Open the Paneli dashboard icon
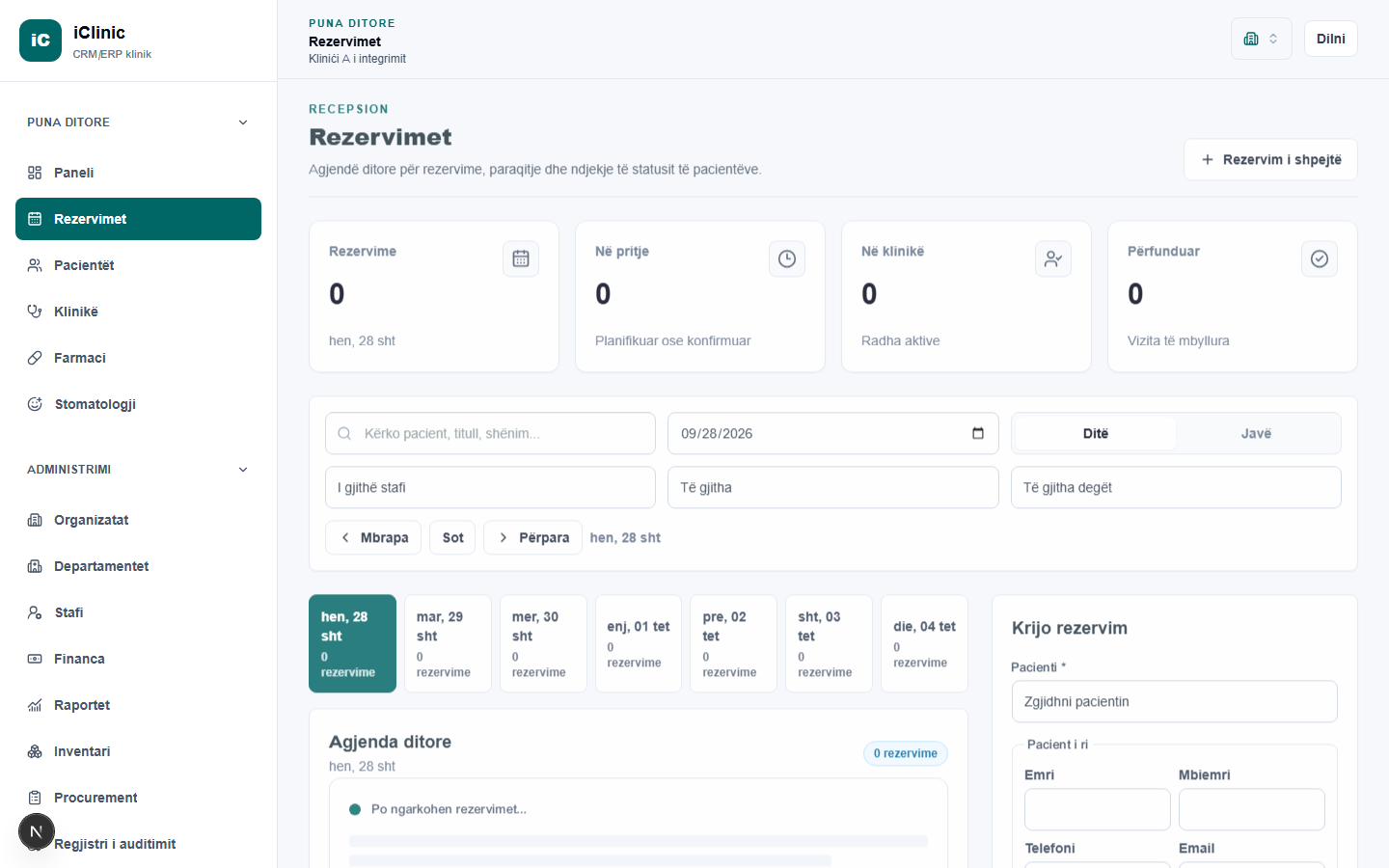 pyautogui.click(x=35, y=173)
